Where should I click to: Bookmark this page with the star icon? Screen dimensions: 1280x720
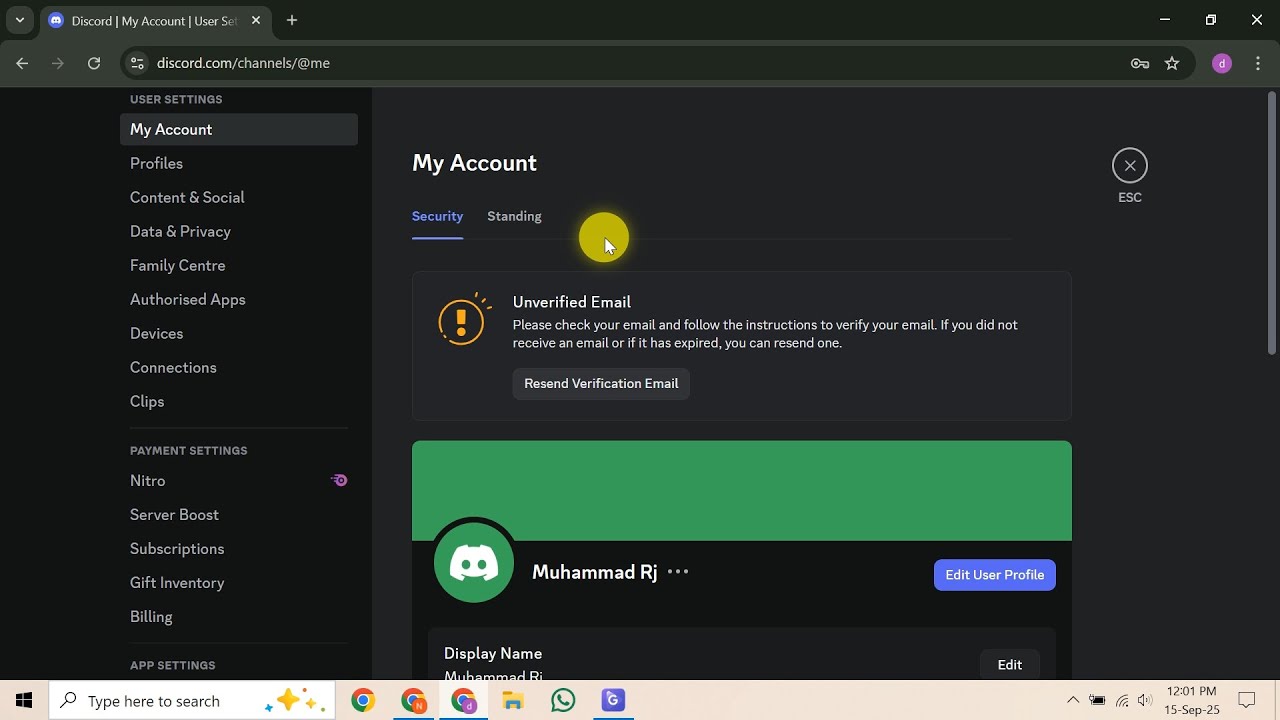point(1172,63)
